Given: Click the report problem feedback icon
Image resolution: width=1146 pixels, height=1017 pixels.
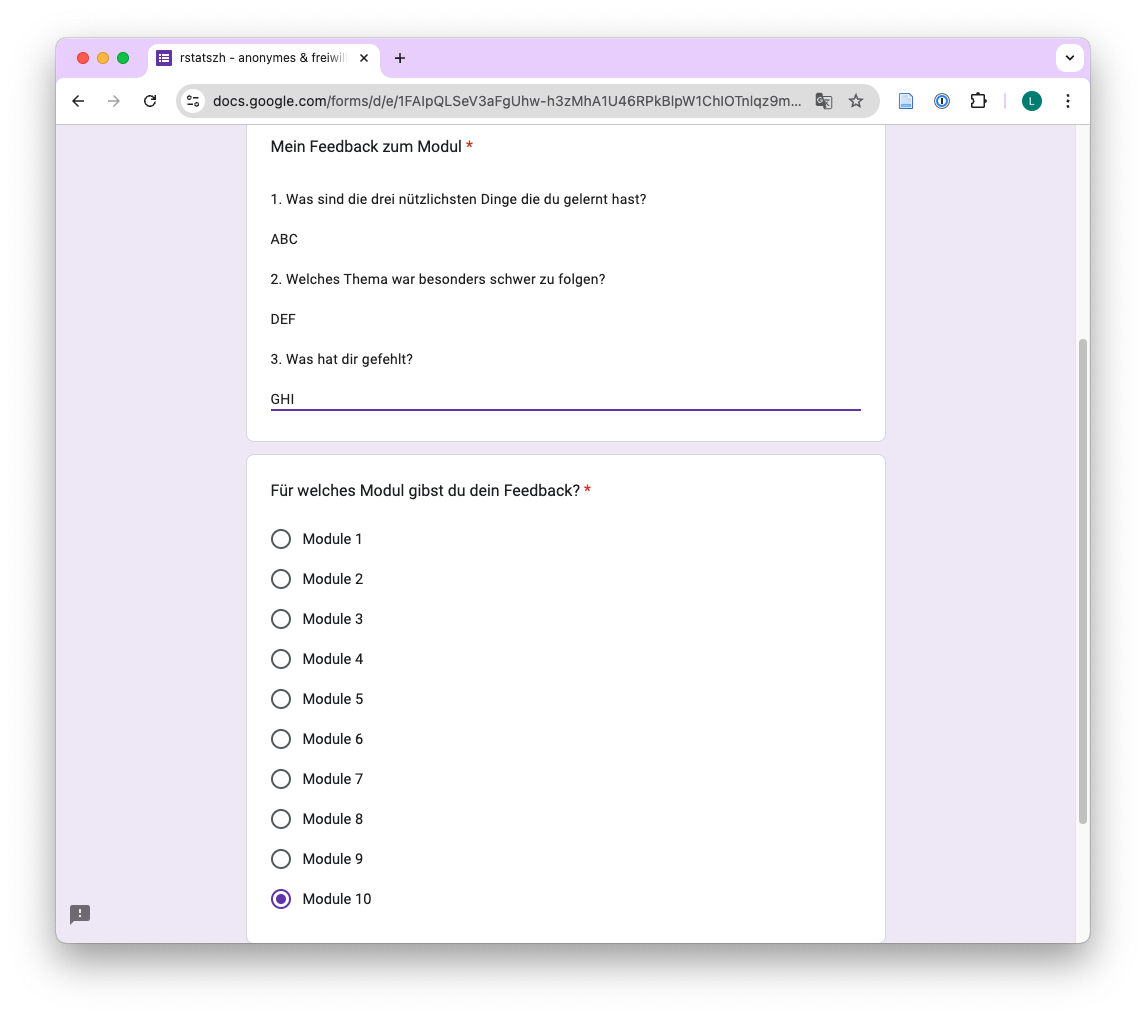Looking at the screenshot, I should point(80,914).
